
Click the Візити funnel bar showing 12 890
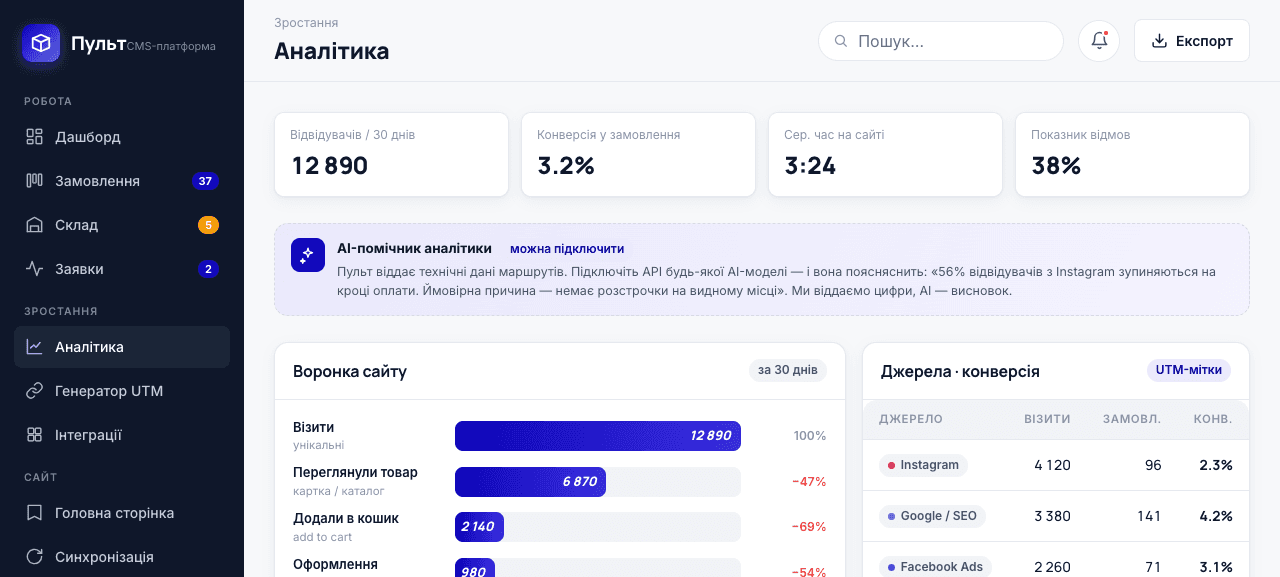(598, 436)
